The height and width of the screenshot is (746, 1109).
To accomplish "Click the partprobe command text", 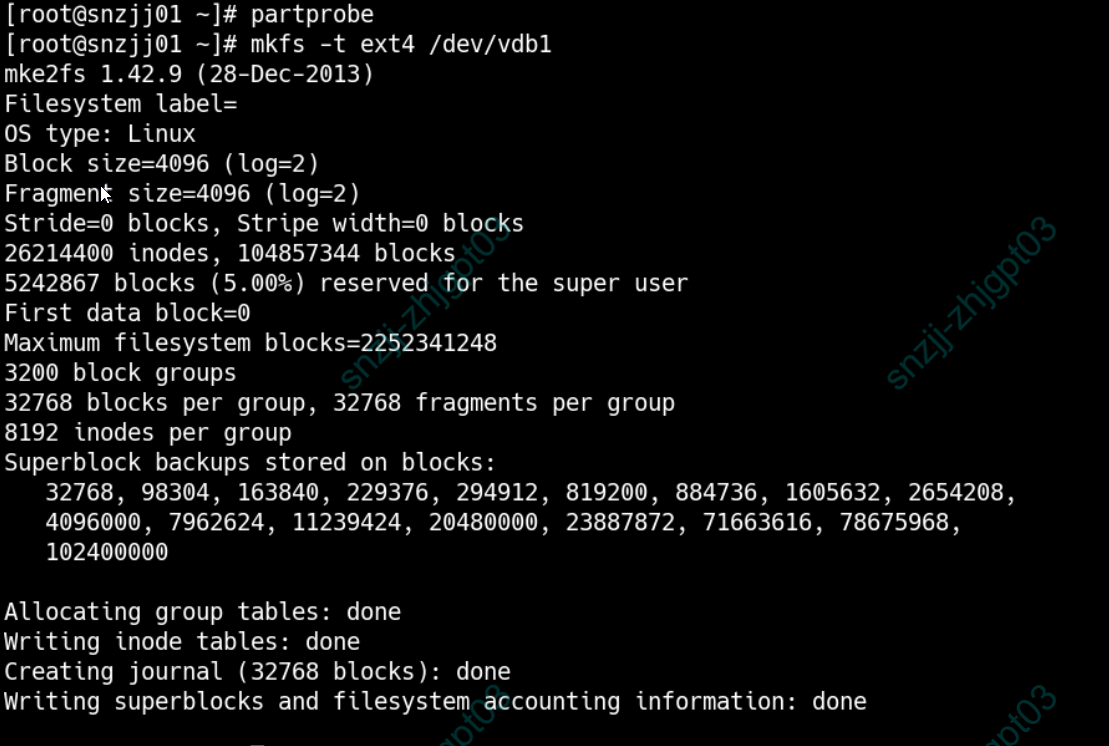I will 311,14.
